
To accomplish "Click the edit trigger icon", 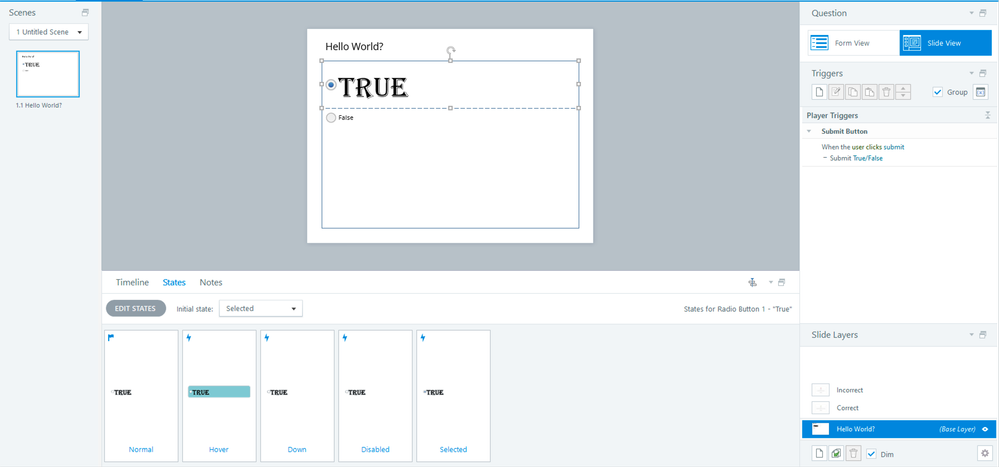I will pos(837,92).
